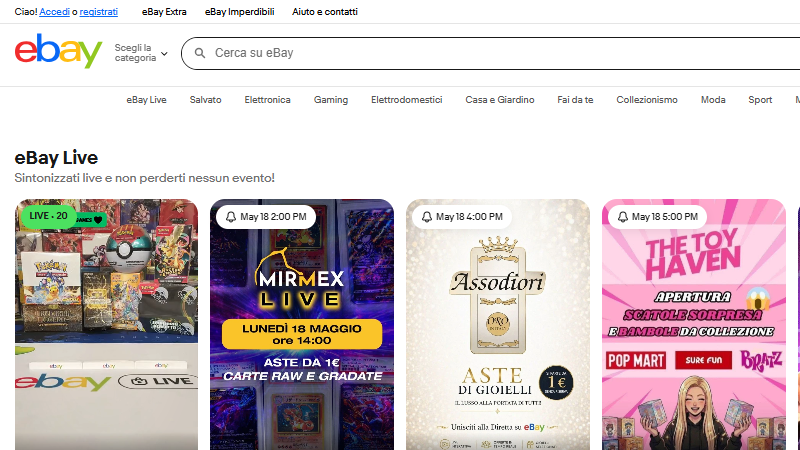Image resolution: width=800 pixels, height=450 pixels.
Task: Select Sport in category navigation
Action: click(x=760, y=100)
